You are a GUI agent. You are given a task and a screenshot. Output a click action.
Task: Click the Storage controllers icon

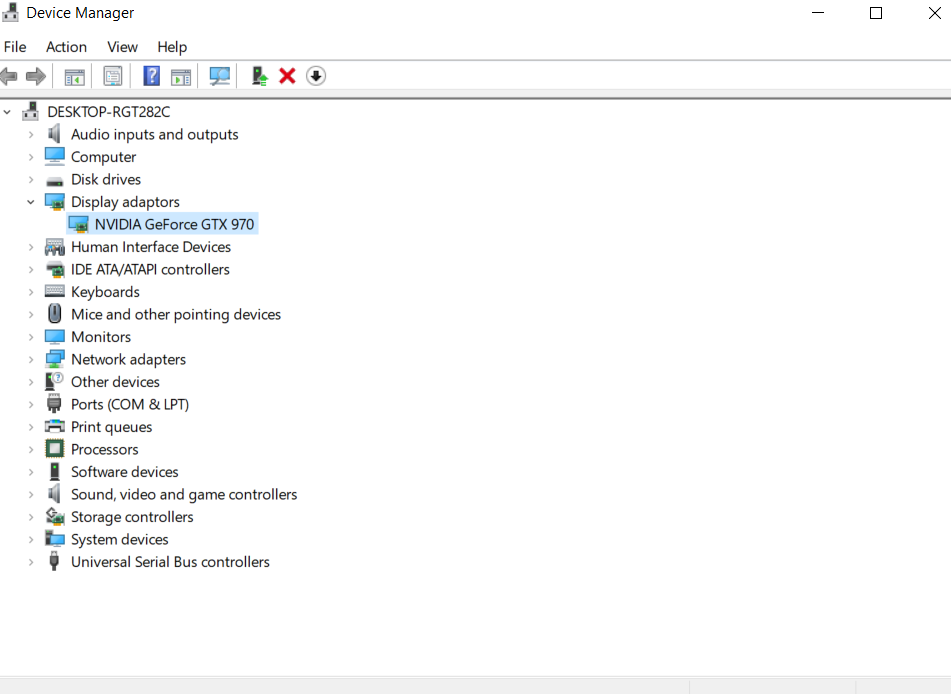click(x=55, y=516)
